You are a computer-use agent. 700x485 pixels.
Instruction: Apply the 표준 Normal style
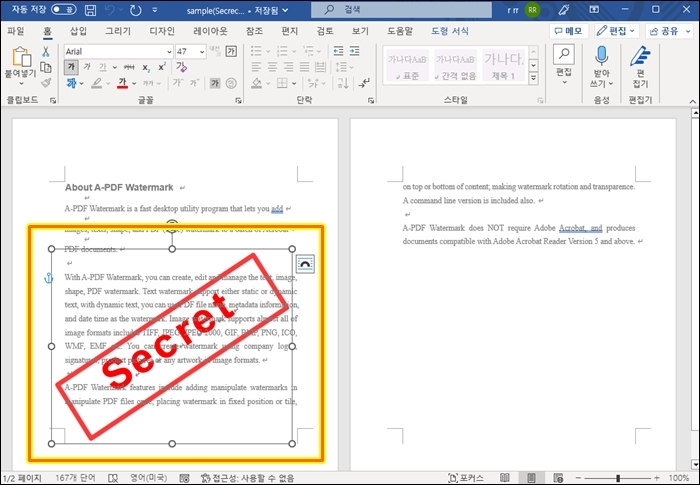[407, 65]
